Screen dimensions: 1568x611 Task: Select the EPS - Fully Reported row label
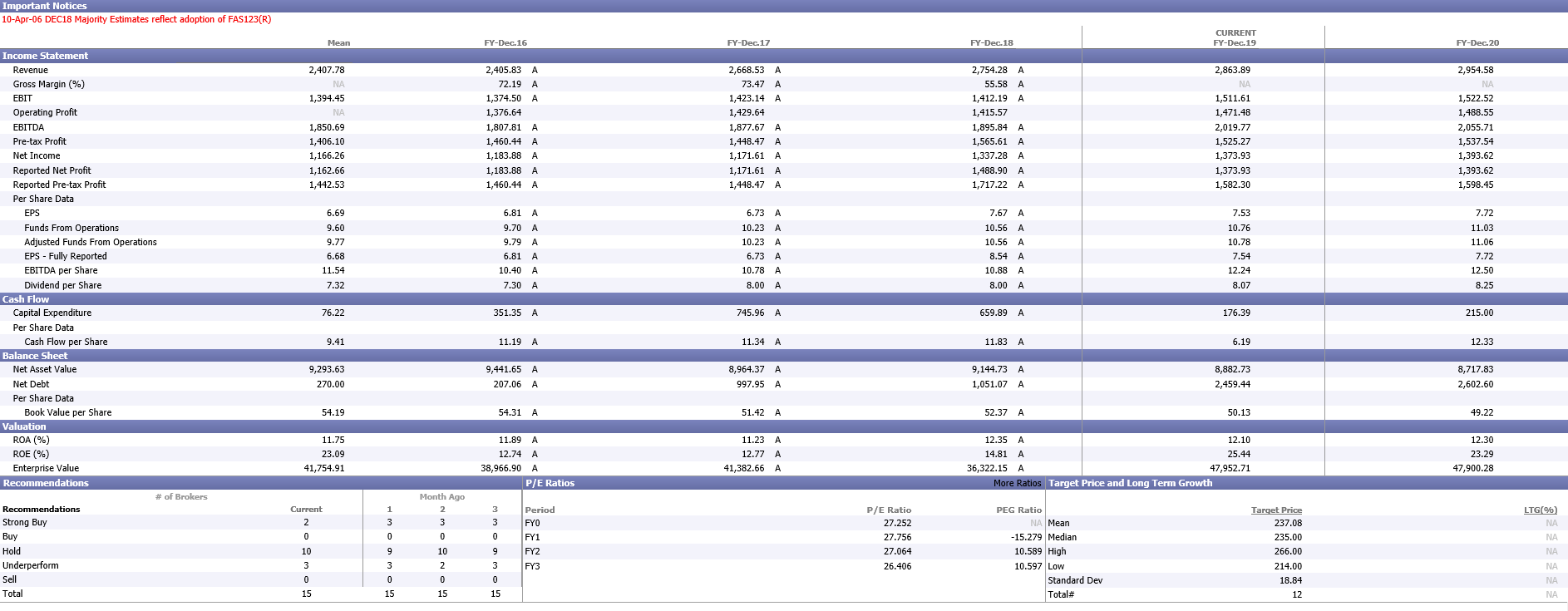coord(66,256)
